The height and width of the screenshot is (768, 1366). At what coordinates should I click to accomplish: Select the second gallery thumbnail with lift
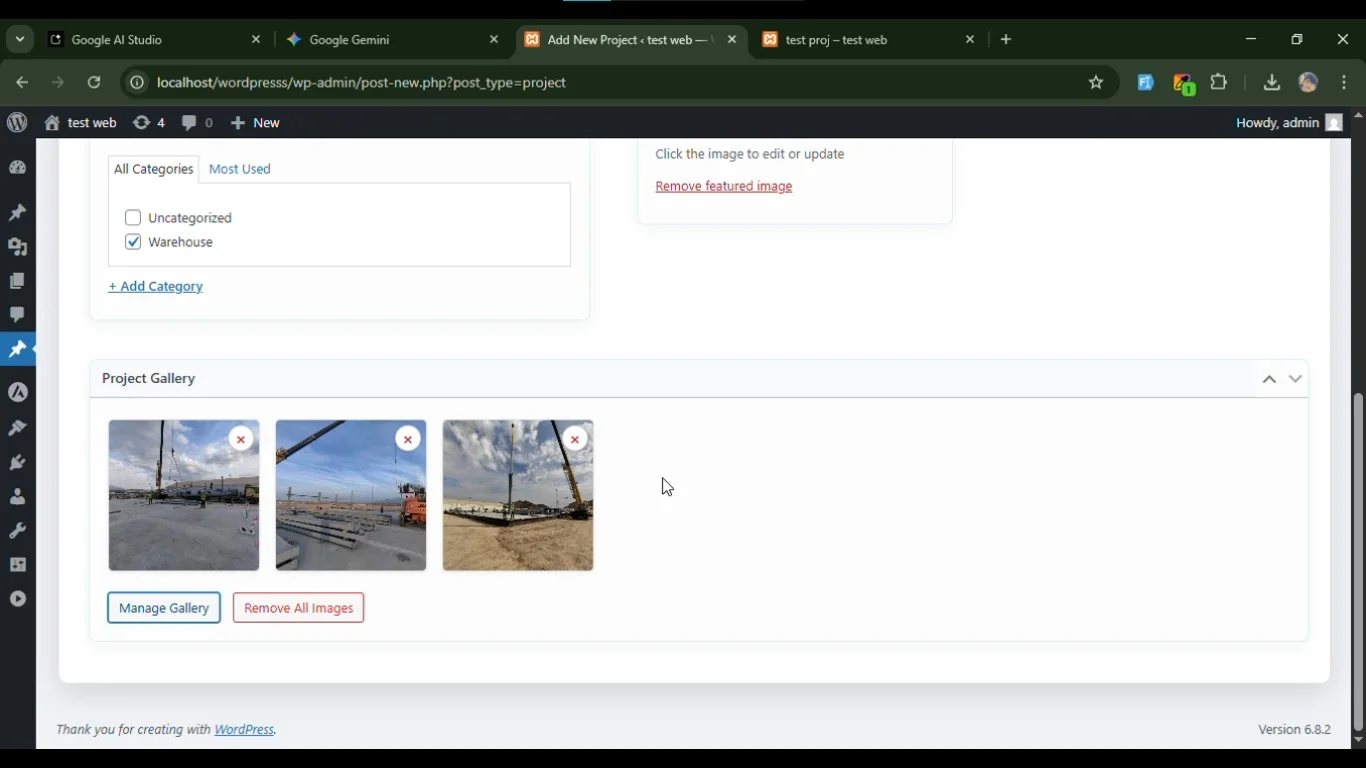tap(351, 496)
